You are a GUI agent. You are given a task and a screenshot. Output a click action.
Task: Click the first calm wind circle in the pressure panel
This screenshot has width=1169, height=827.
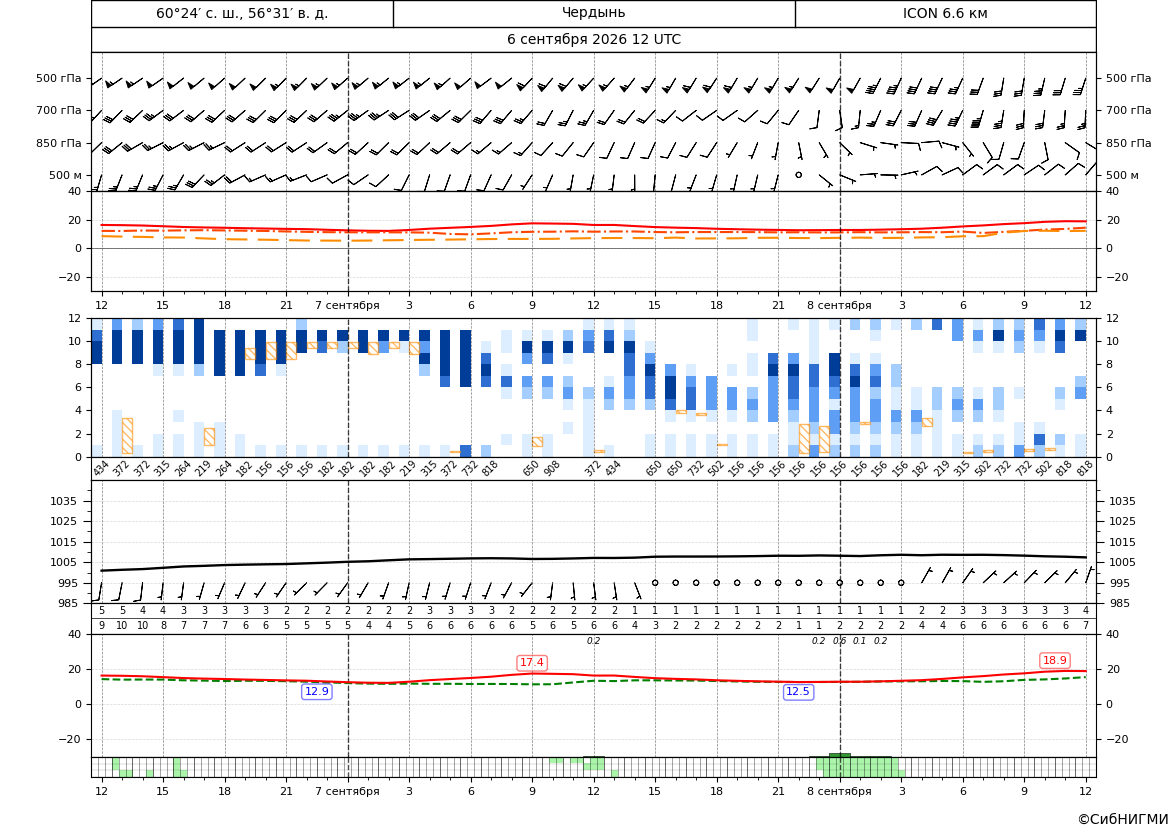tap(655, 582)
